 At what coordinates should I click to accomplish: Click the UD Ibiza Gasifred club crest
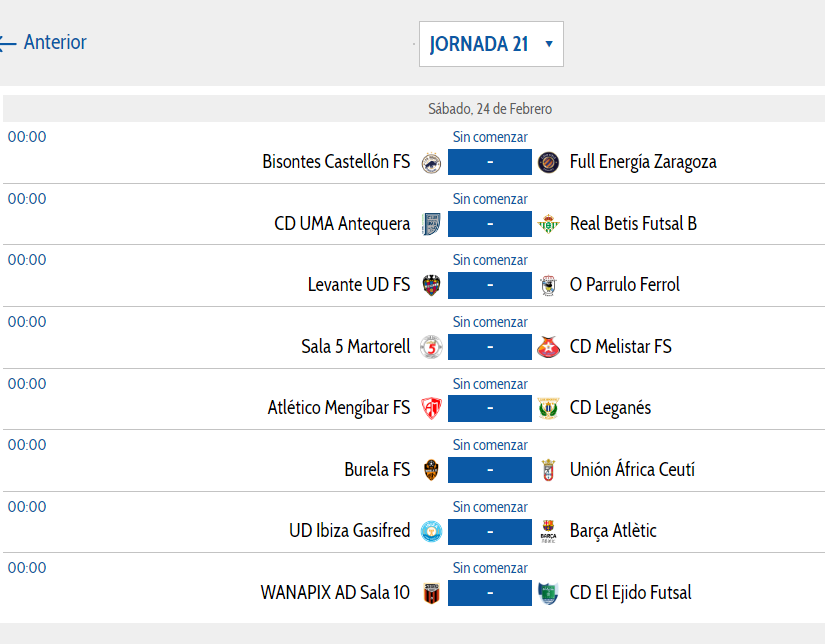pos(431,531)
